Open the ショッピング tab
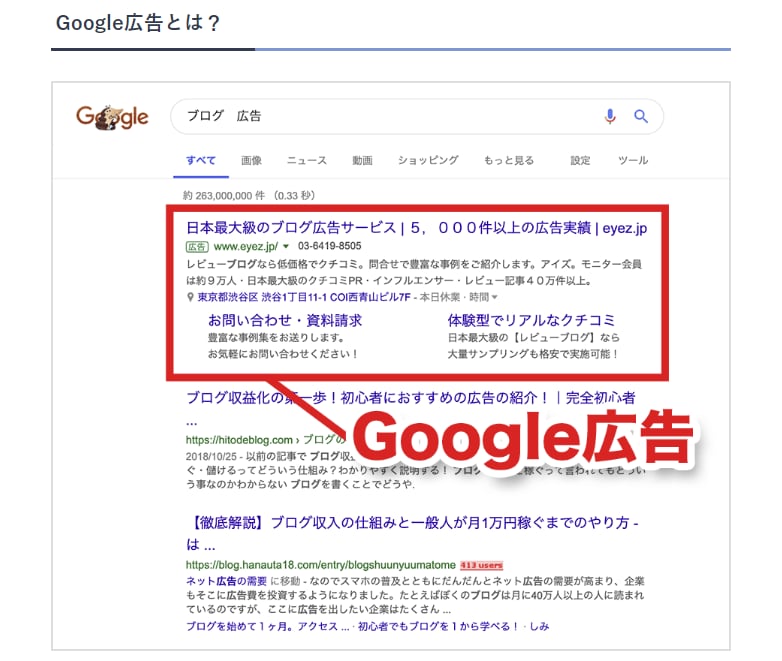This screenshot has height=661, width=782. coord(428,161)
